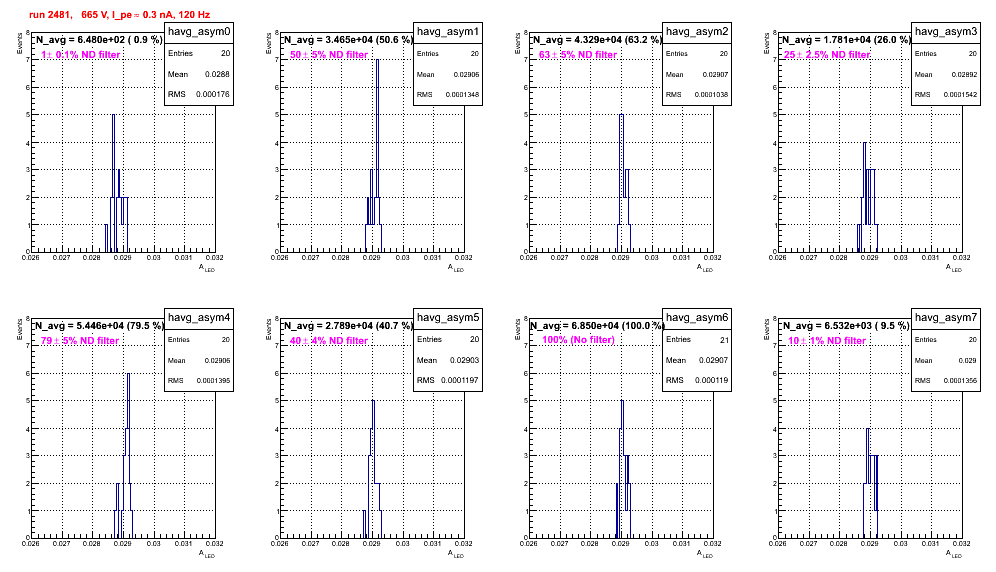Click the A_LED axis label under havg_asym2 plot
The height and width of the screenshot is (572, 996).
point(705,268)
